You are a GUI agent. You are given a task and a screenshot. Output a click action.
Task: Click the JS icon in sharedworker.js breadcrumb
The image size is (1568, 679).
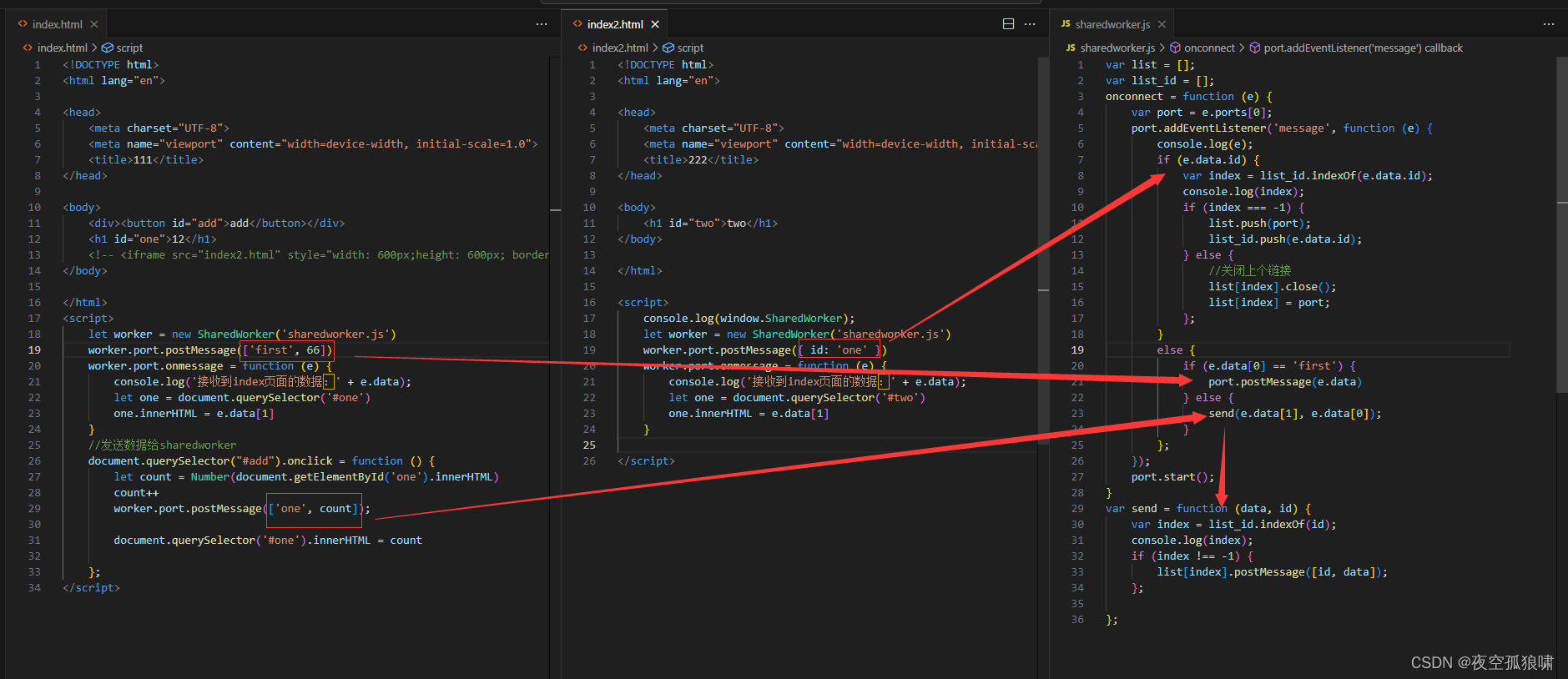(1071, 48)
